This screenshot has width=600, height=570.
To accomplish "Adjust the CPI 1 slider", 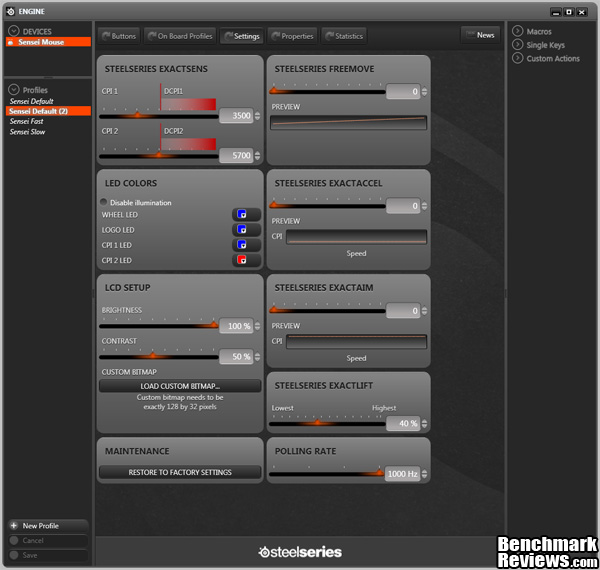I will pos(159,116).
